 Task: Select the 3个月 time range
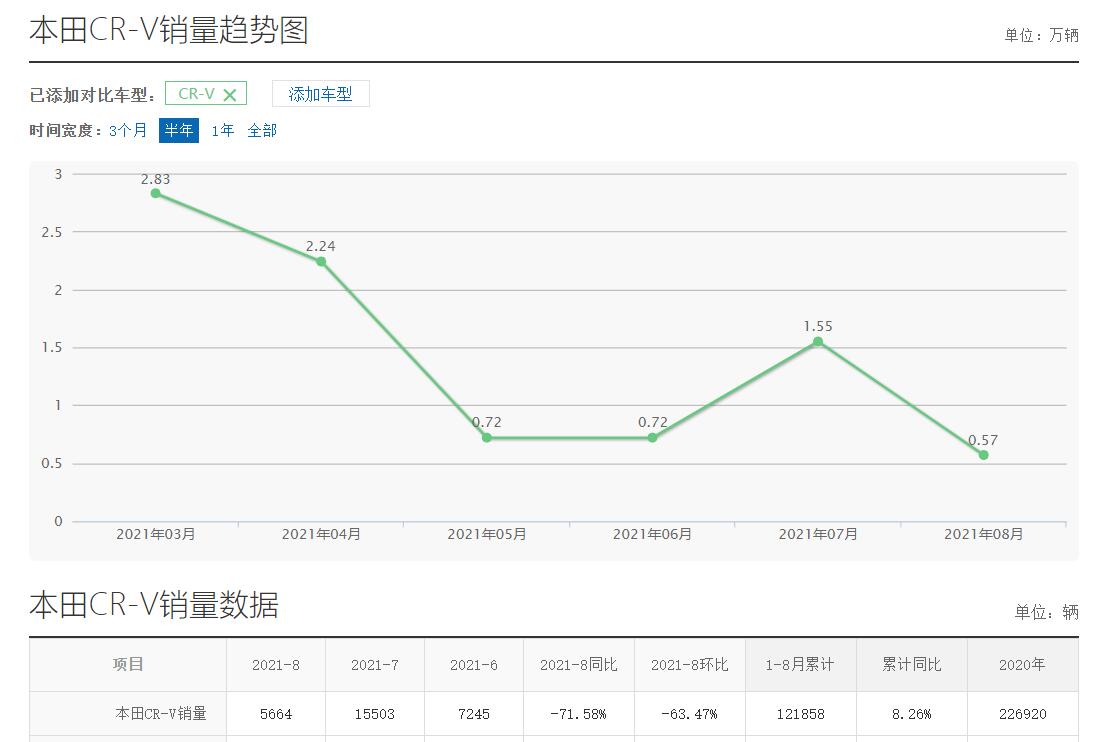pyautogui.click(x=128, y=131)
